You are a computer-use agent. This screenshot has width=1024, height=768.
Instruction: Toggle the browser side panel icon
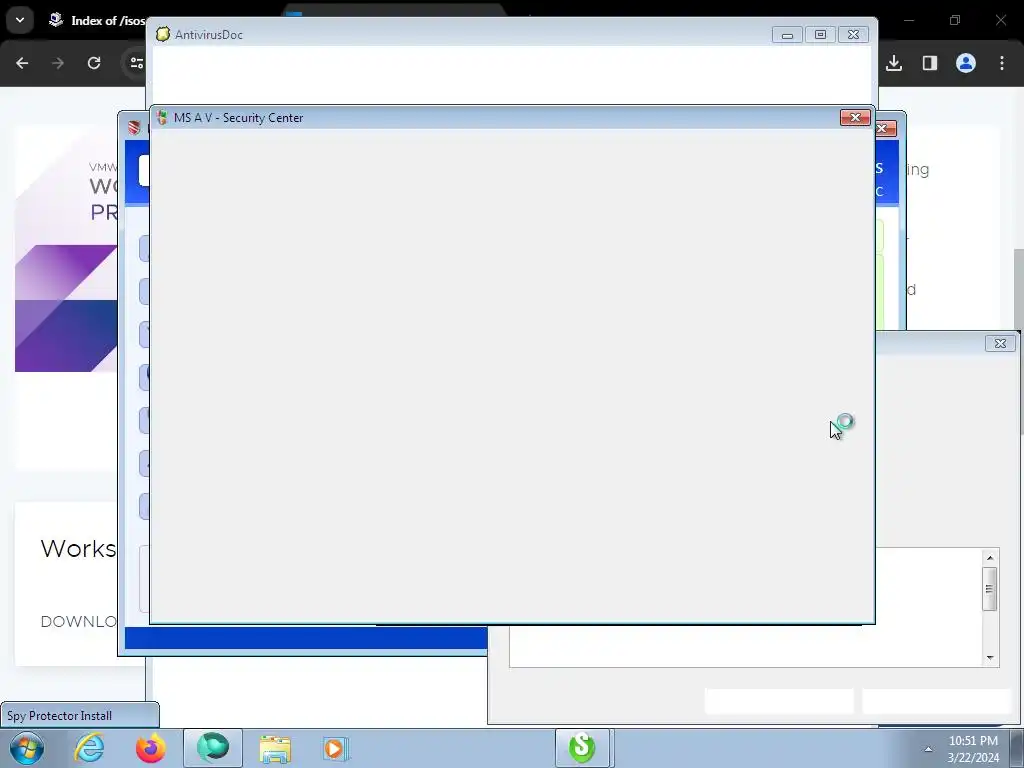[930, 63]
